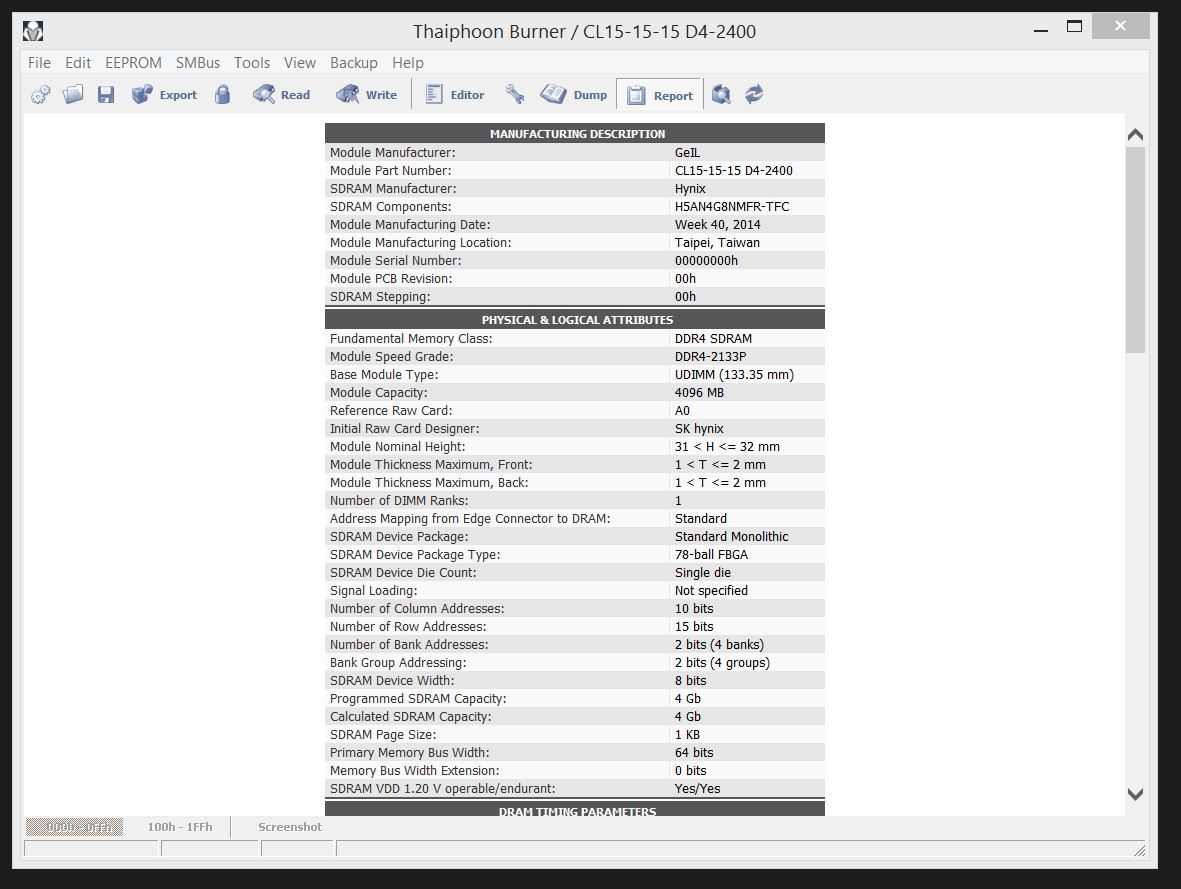Click the gears settings icon in toolbar
This screenshot has width=1181, height=889.
tap(41, 95)
